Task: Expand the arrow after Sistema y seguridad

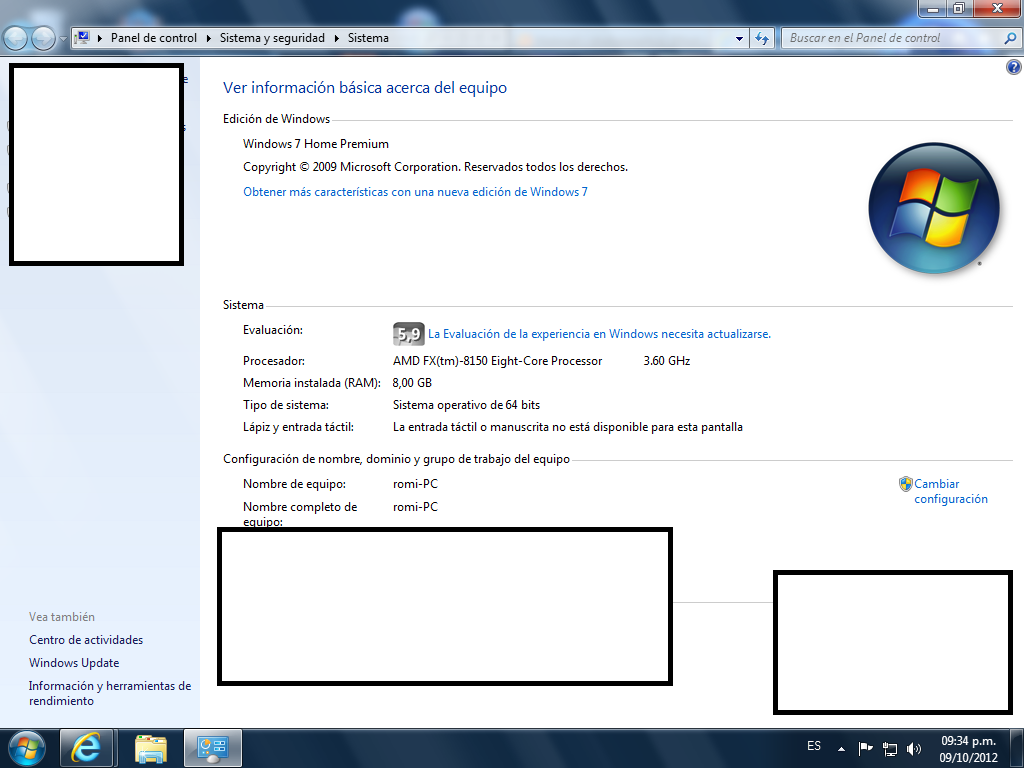Action: pos(337,38)
